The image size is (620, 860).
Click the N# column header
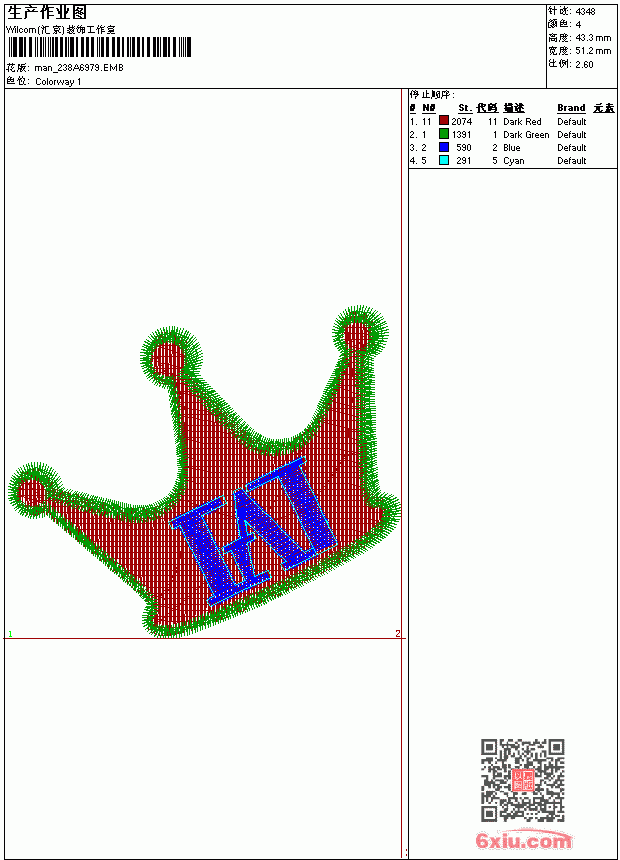tap(429, 108)
